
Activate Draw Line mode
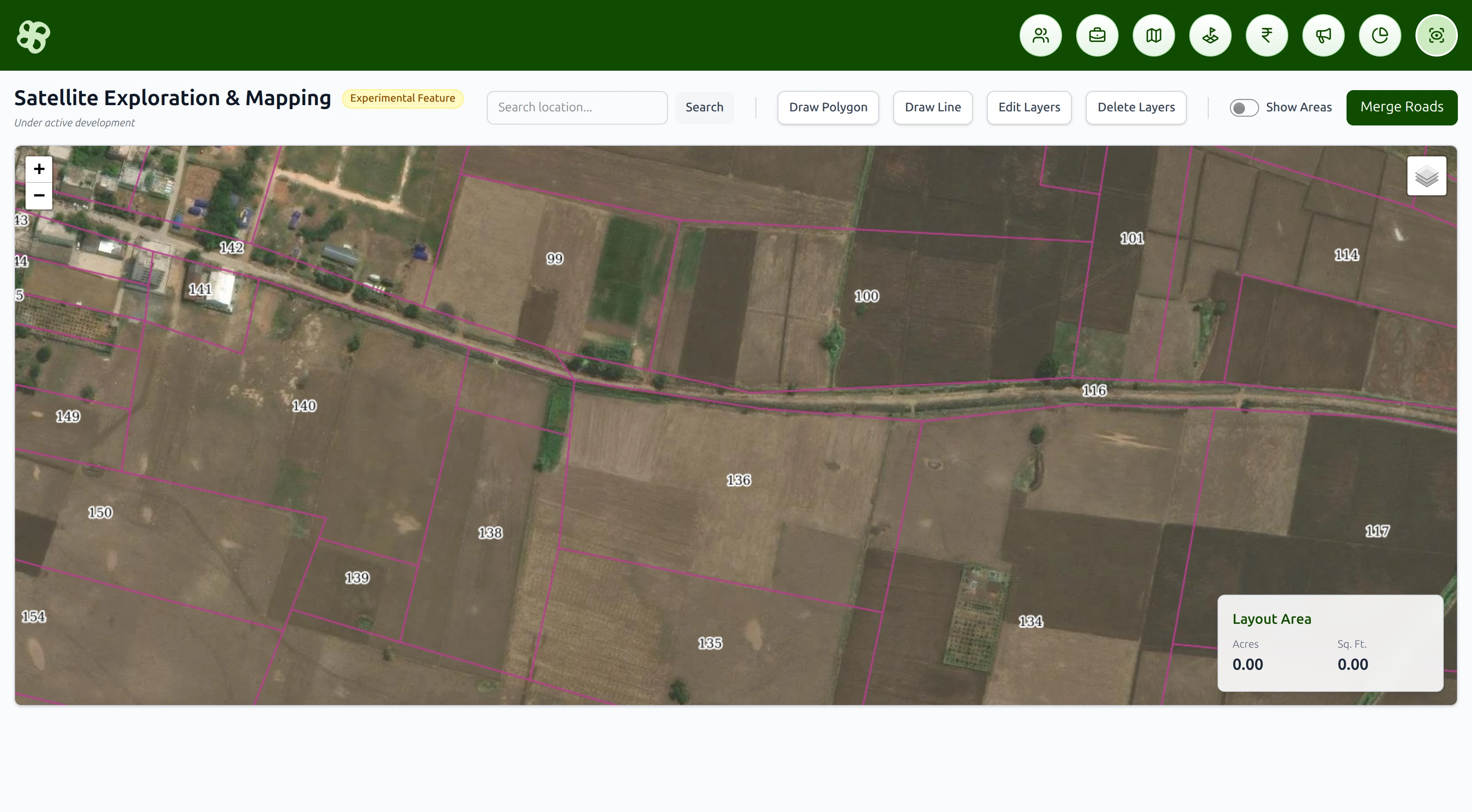pos(933,107)
